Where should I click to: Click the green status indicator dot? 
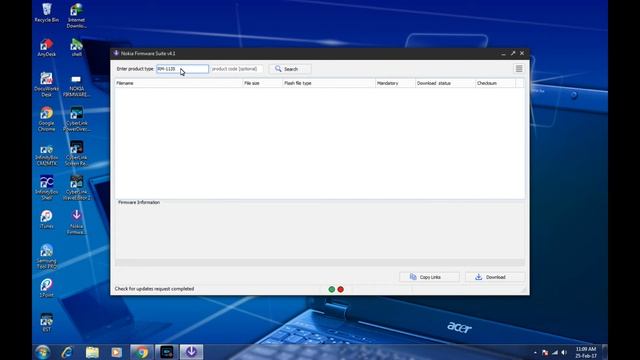click(x=332, y=289)
